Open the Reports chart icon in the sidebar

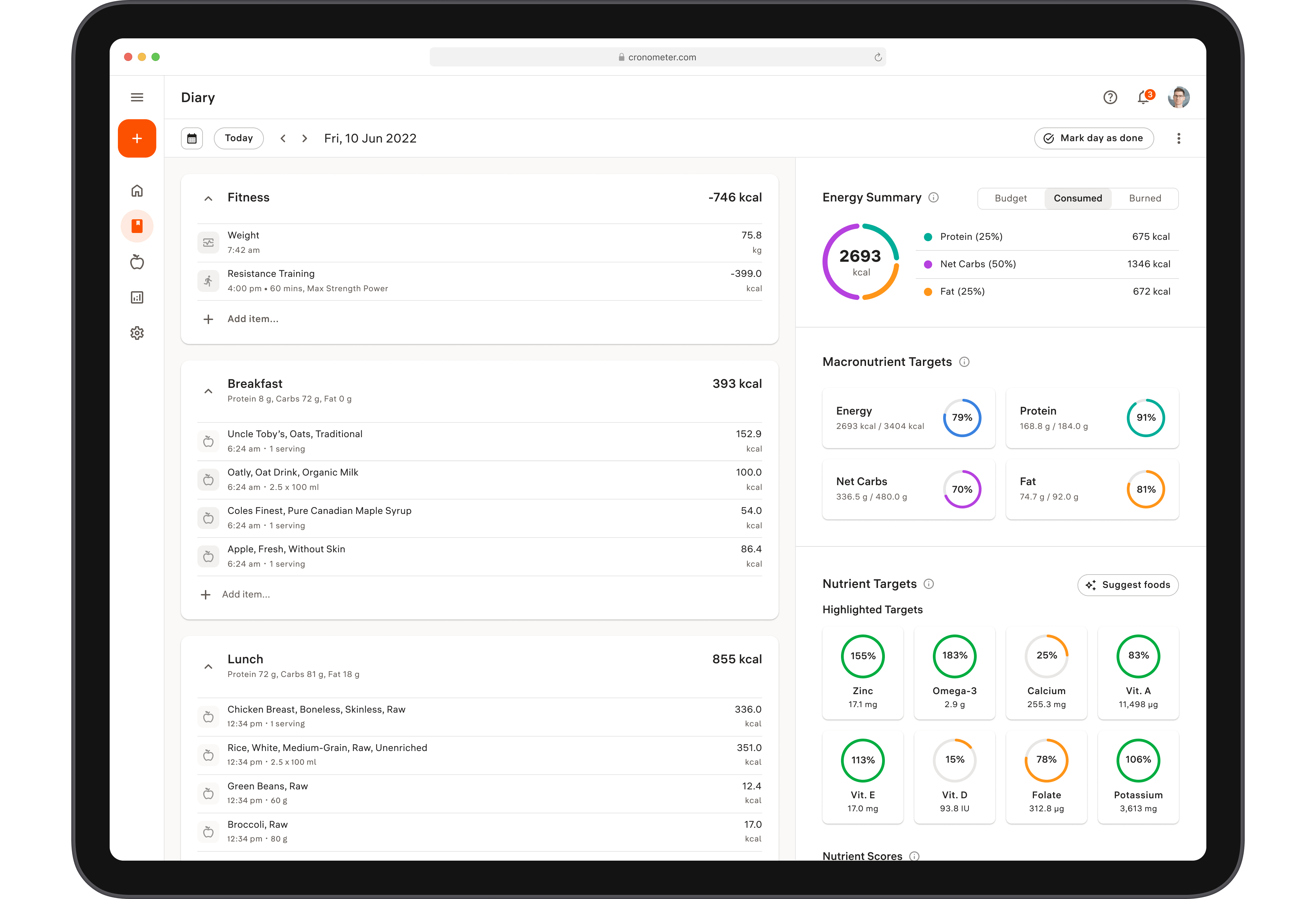[137, 298]
